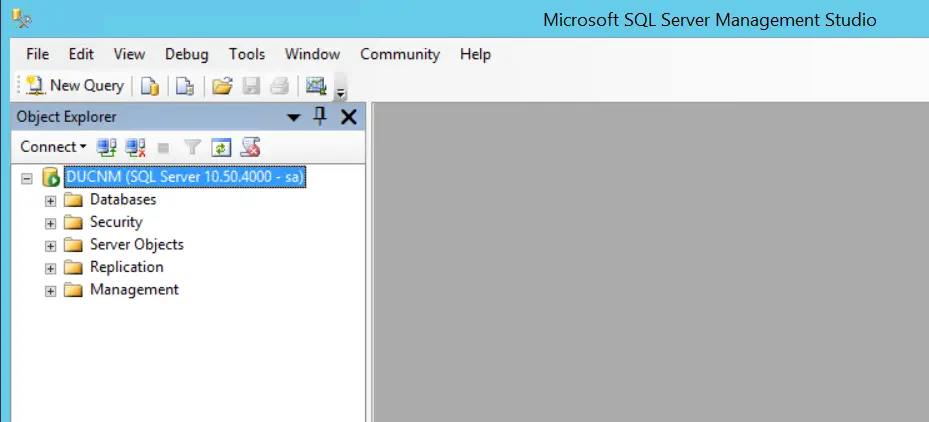Select DUCNM (SQL Server 10.50.4000 - sa) node

click(x=185, y=177)
